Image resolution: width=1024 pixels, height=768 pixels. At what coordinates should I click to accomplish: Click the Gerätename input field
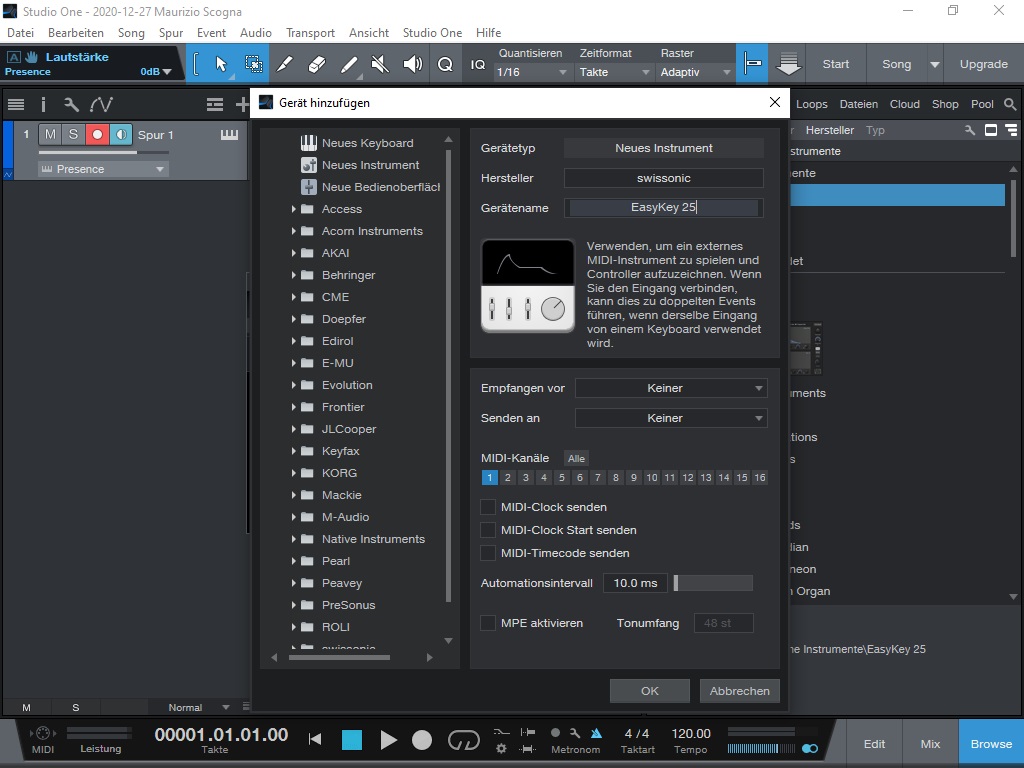(x=664, y=208)
